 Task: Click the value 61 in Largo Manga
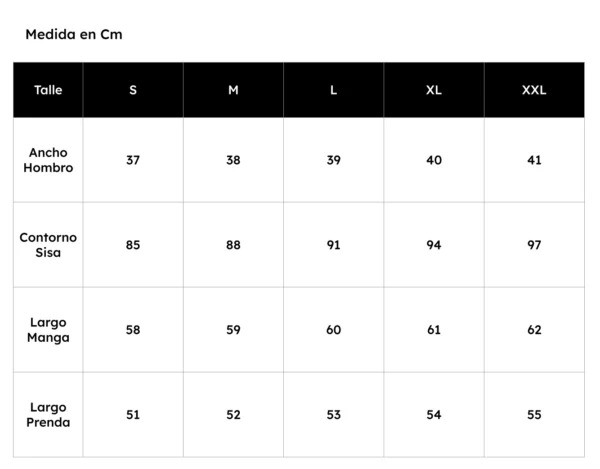pyautogui.click(x=434, y=330)
